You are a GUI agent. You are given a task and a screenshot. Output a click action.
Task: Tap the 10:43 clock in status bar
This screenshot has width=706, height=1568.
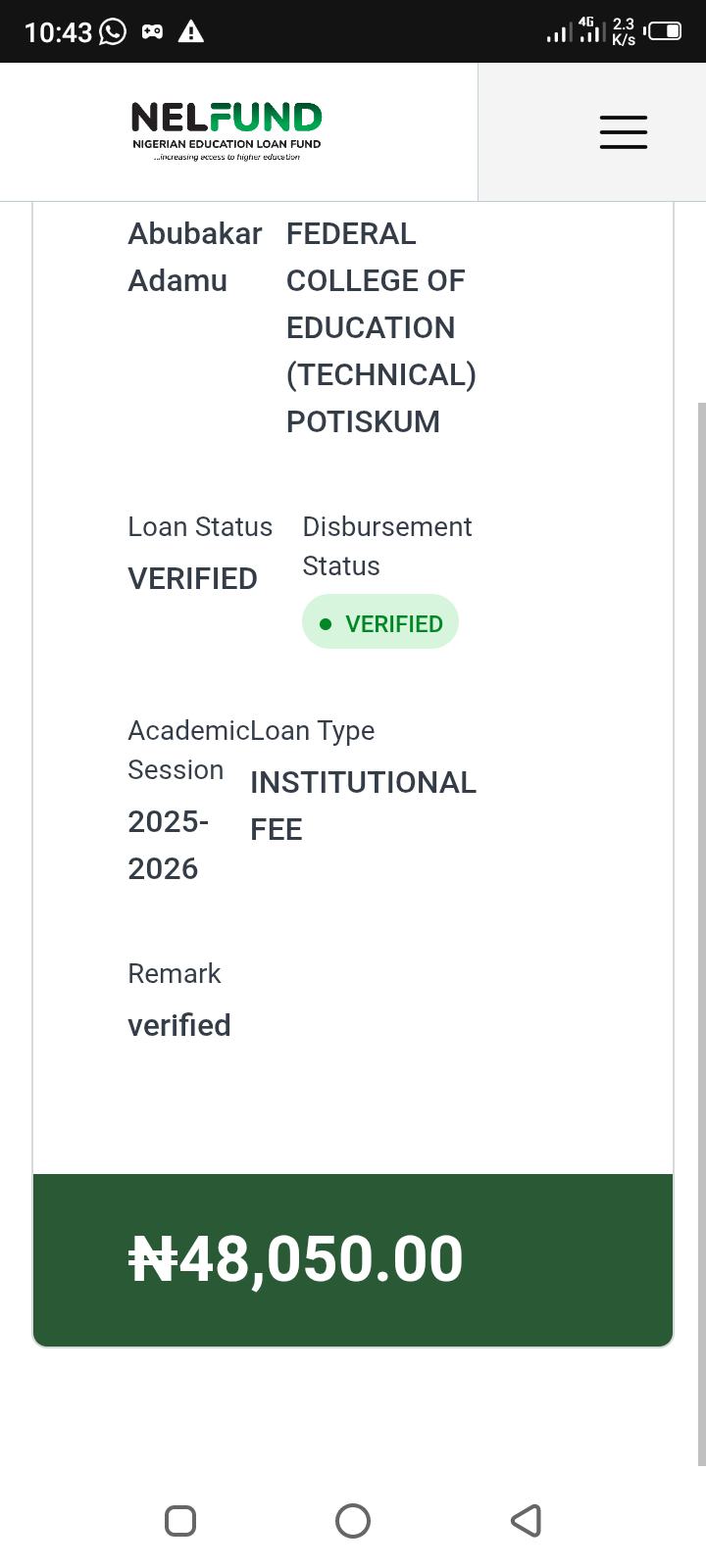click(58, 32)
